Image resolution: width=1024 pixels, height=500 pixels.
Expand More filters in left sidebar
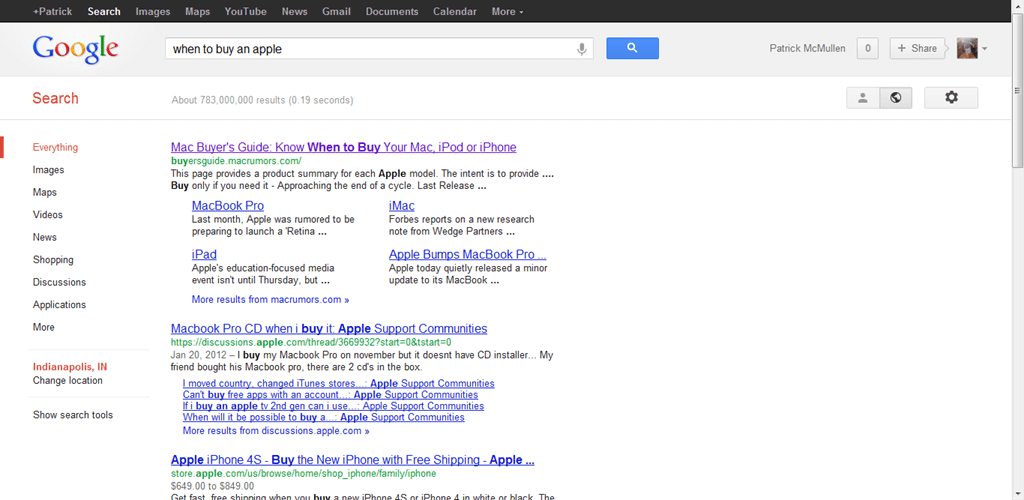pyautogui.click(x=44, y=327)
